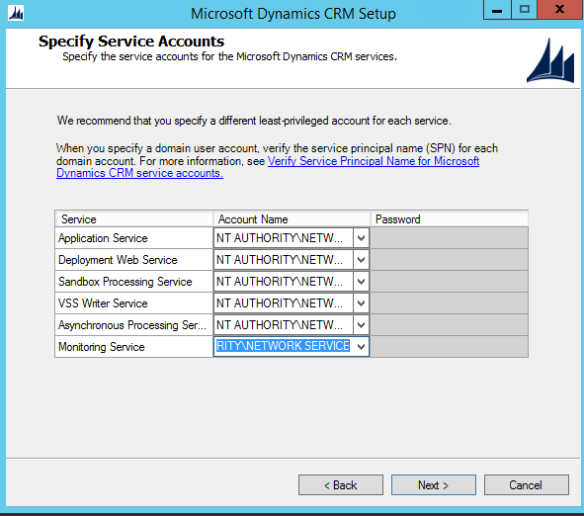
Task: Click the Next button
Action: pos(433,485)
